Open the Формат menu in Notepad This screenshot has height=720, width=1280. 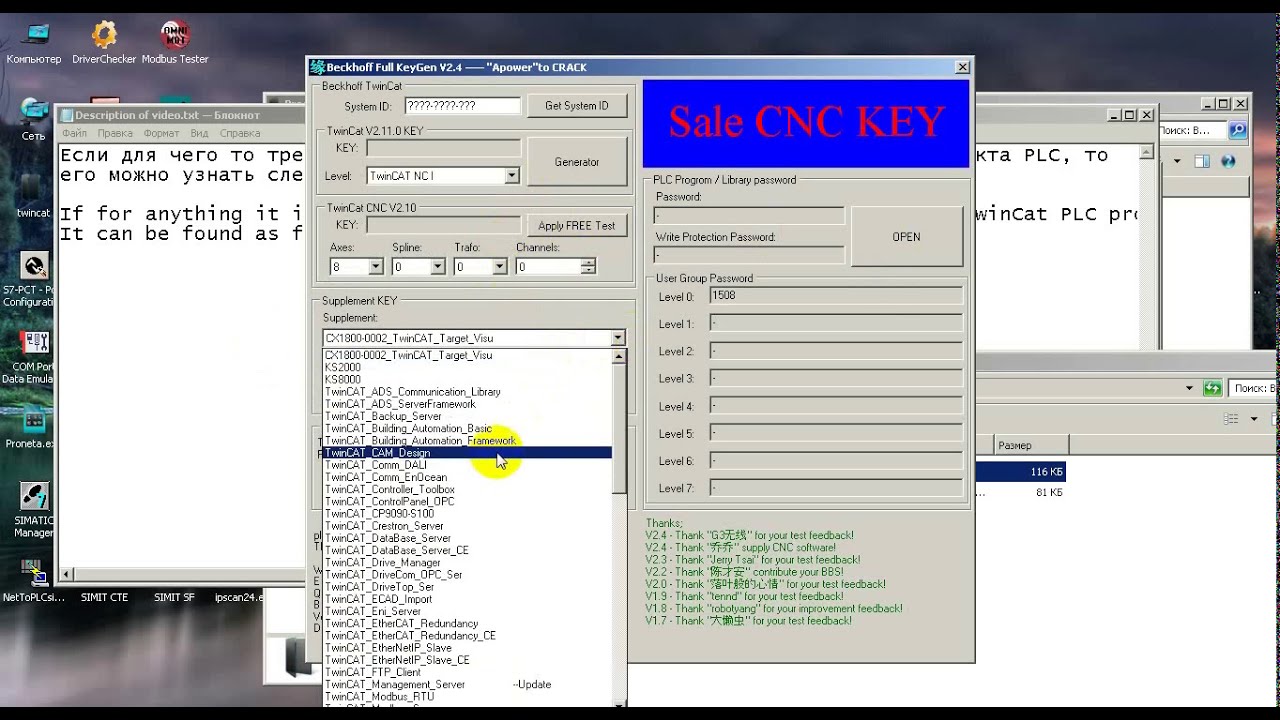(162, 133)
